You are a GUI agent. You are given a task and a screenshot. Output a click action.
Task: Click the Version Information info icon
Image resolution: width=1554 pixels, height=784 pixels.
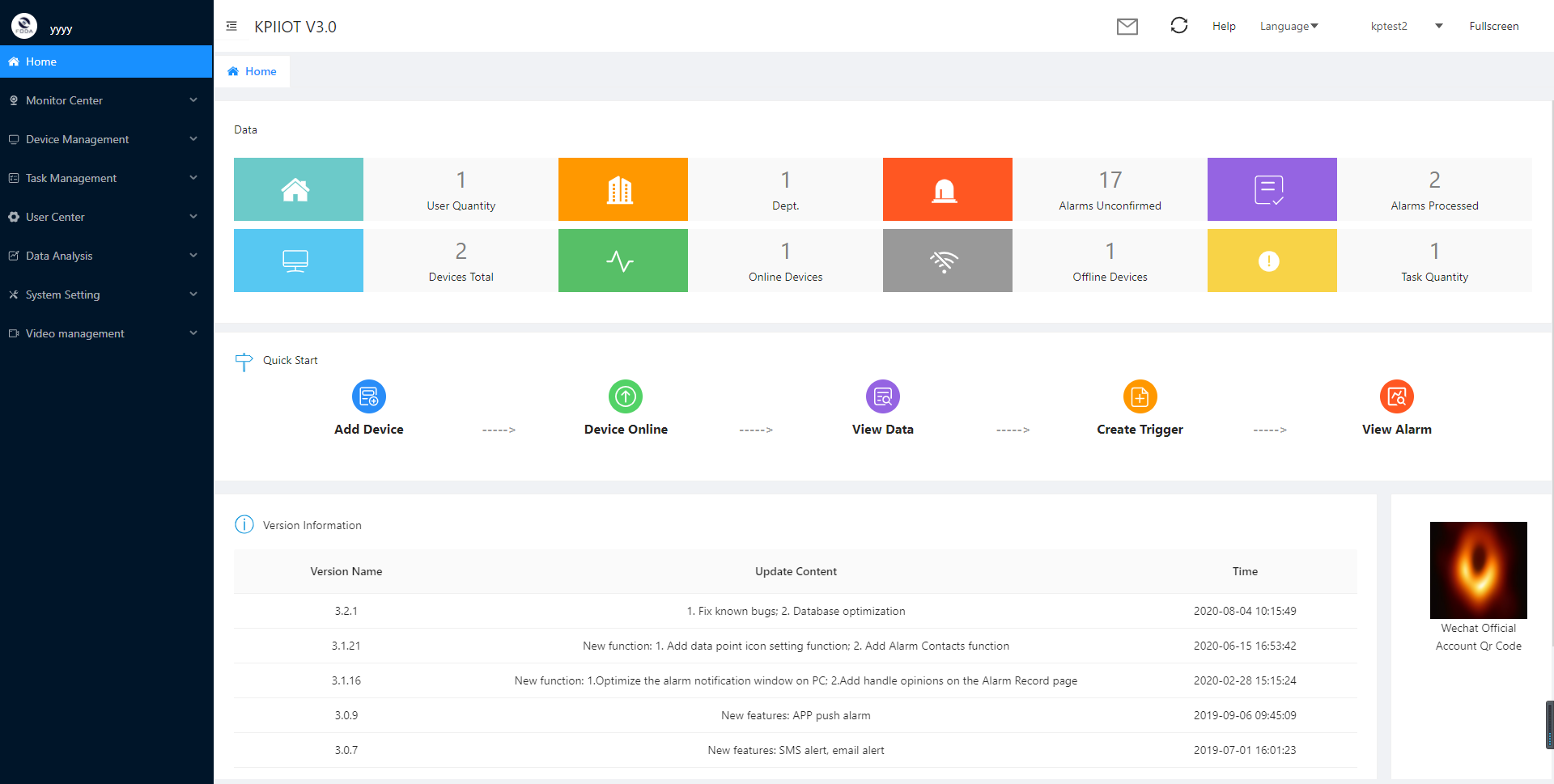(244, 524)
